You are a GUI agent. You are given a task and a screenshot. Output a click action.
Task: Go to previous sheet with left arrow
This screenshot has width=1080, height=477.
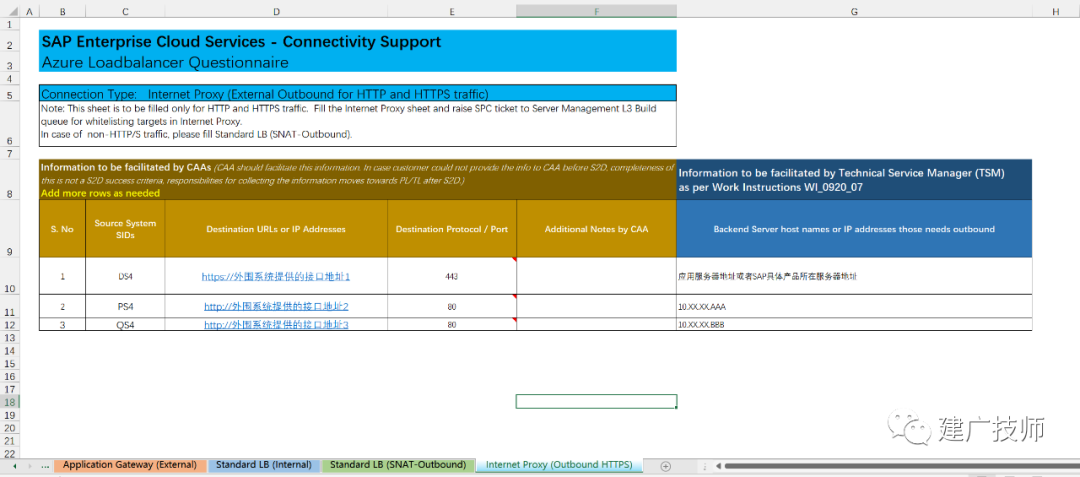[x=15, y=466]
